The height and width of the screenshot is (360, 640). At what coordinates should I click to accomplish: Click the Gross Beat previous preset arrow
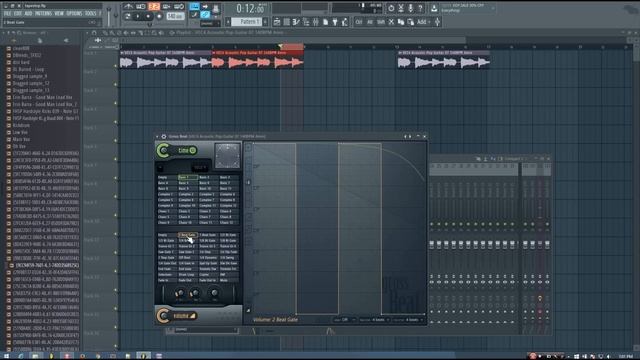click(405, 137)
